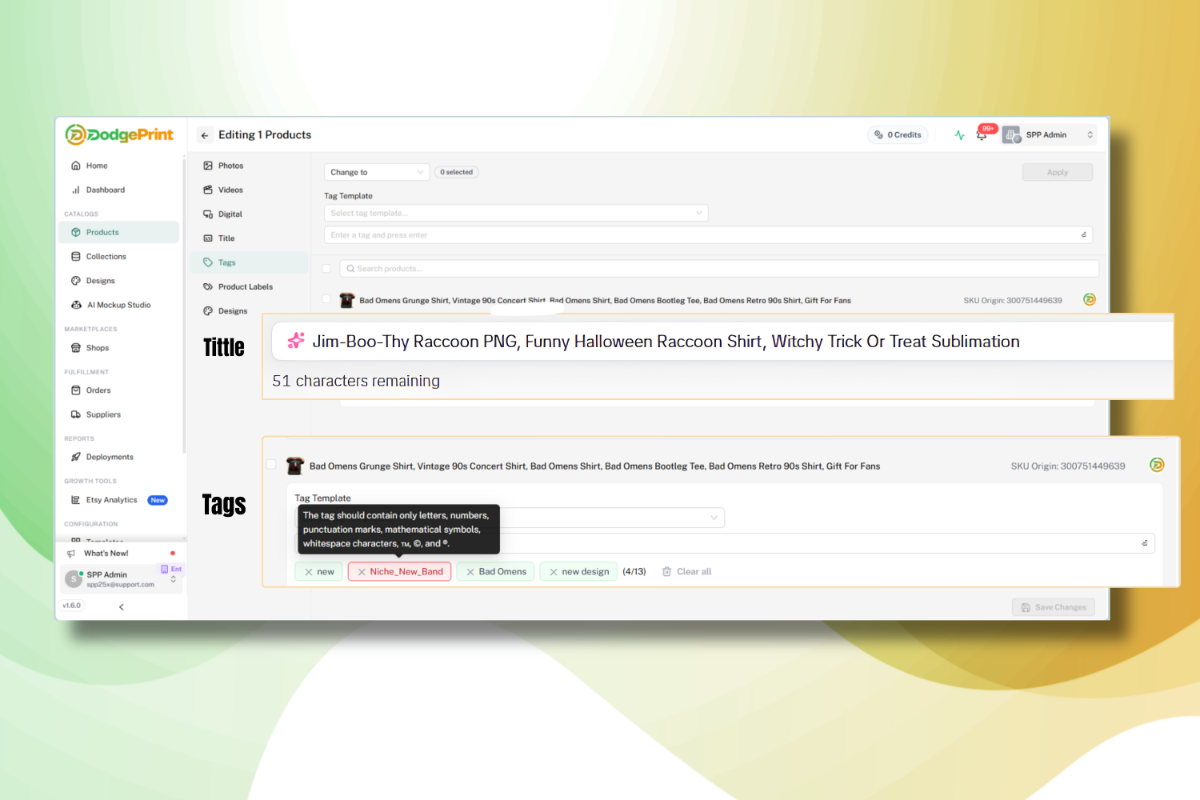The image size is (1200, 800).
Task: Go back using the arrow beside Editing 1 Products
Action: pyautogui.click(x=205, y=135)
